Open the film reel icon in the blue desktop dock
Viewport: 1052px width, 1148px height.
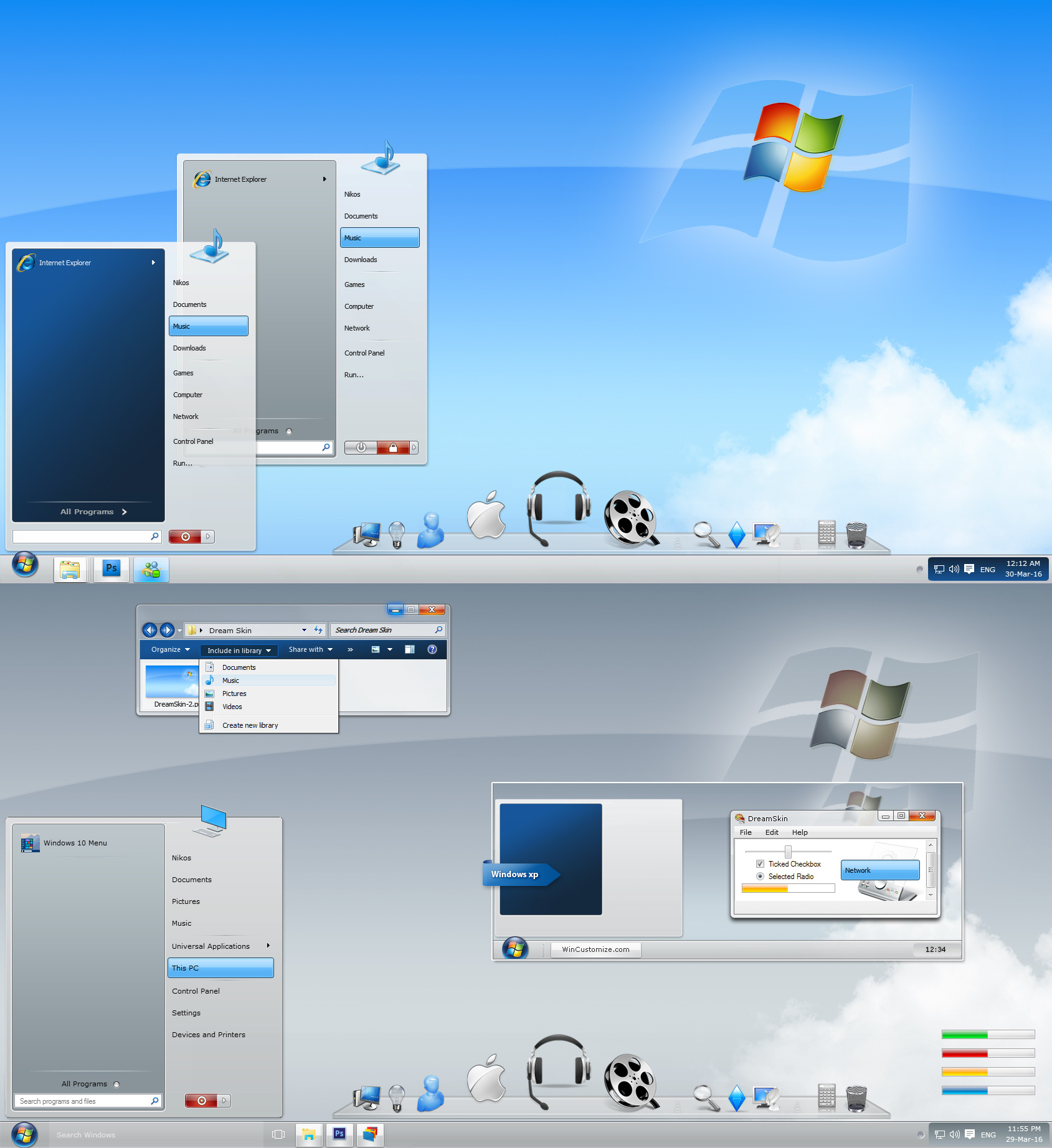pos(631,518)
